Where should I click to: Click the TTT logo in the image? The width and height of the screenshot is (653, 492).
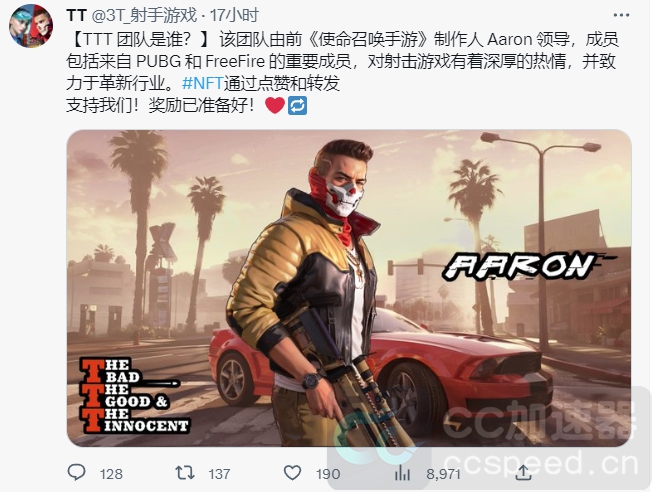click(x=133, y=395)
